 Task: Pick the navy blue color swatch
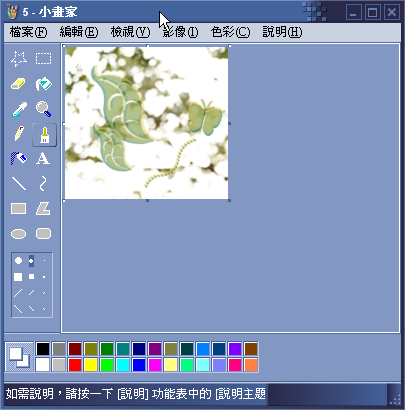coord(139,349)
